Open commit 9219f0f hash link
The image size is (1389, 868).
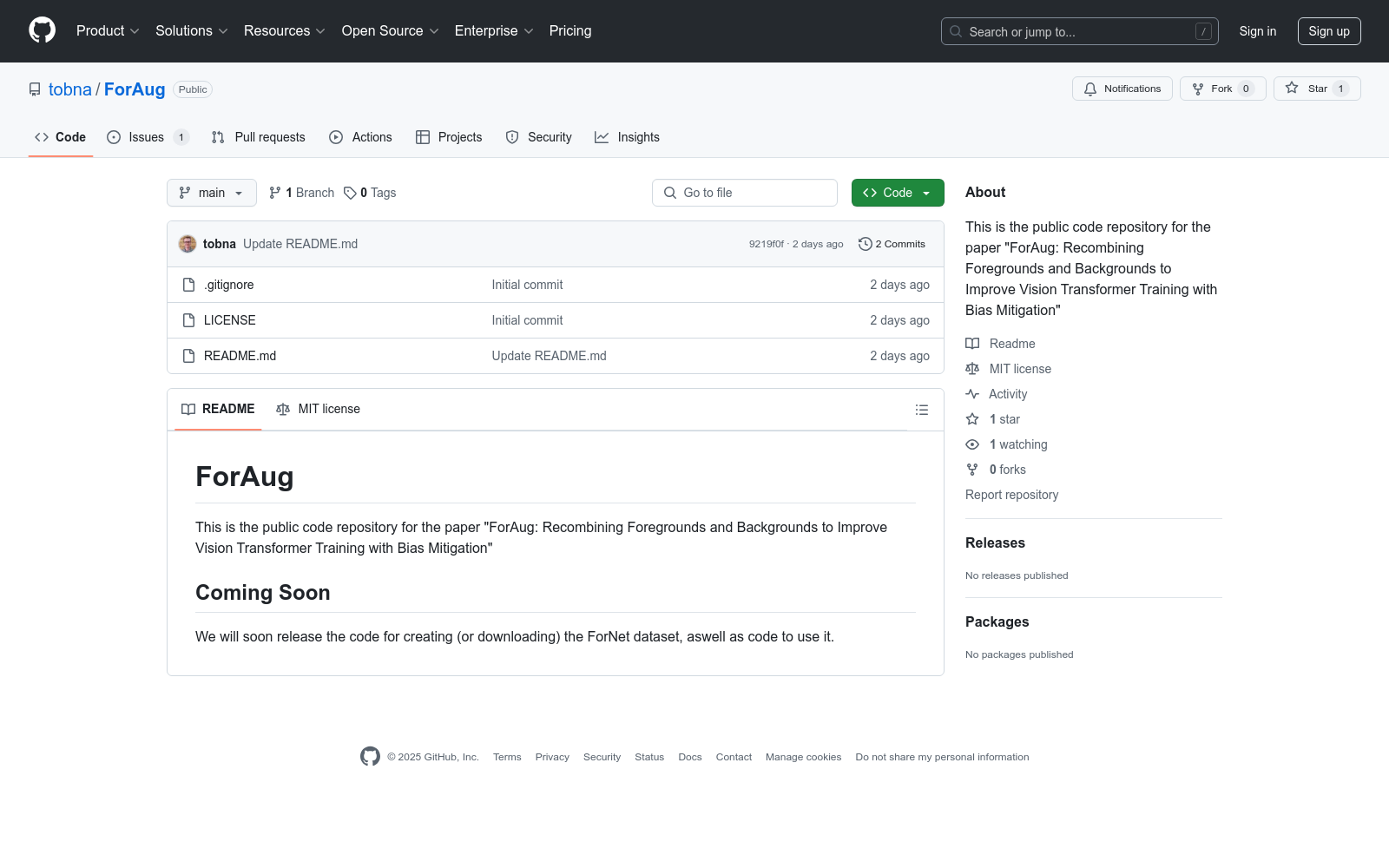[x=767, y=244]
